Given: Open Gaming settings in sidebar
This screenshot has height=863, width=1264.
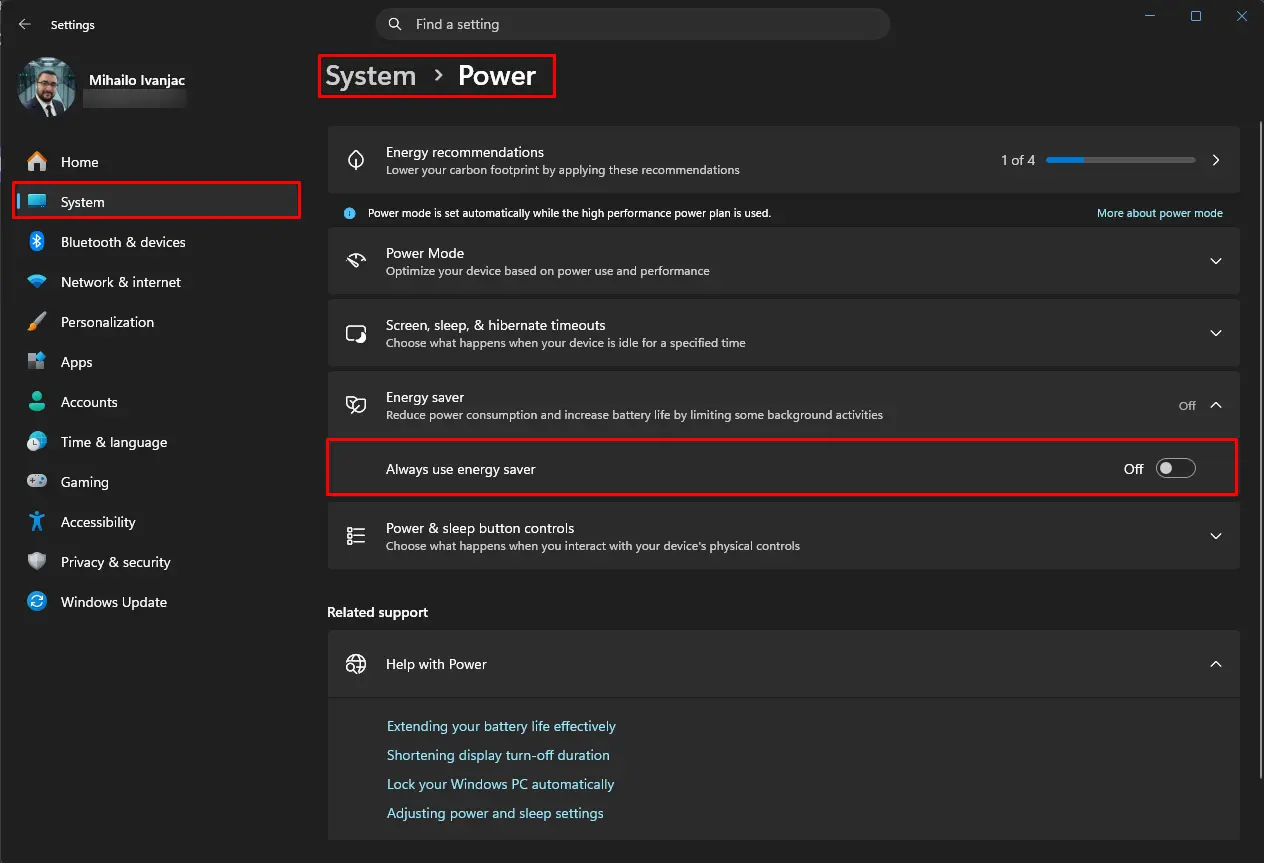Looking at the screenshot, I should coord(157,482).
